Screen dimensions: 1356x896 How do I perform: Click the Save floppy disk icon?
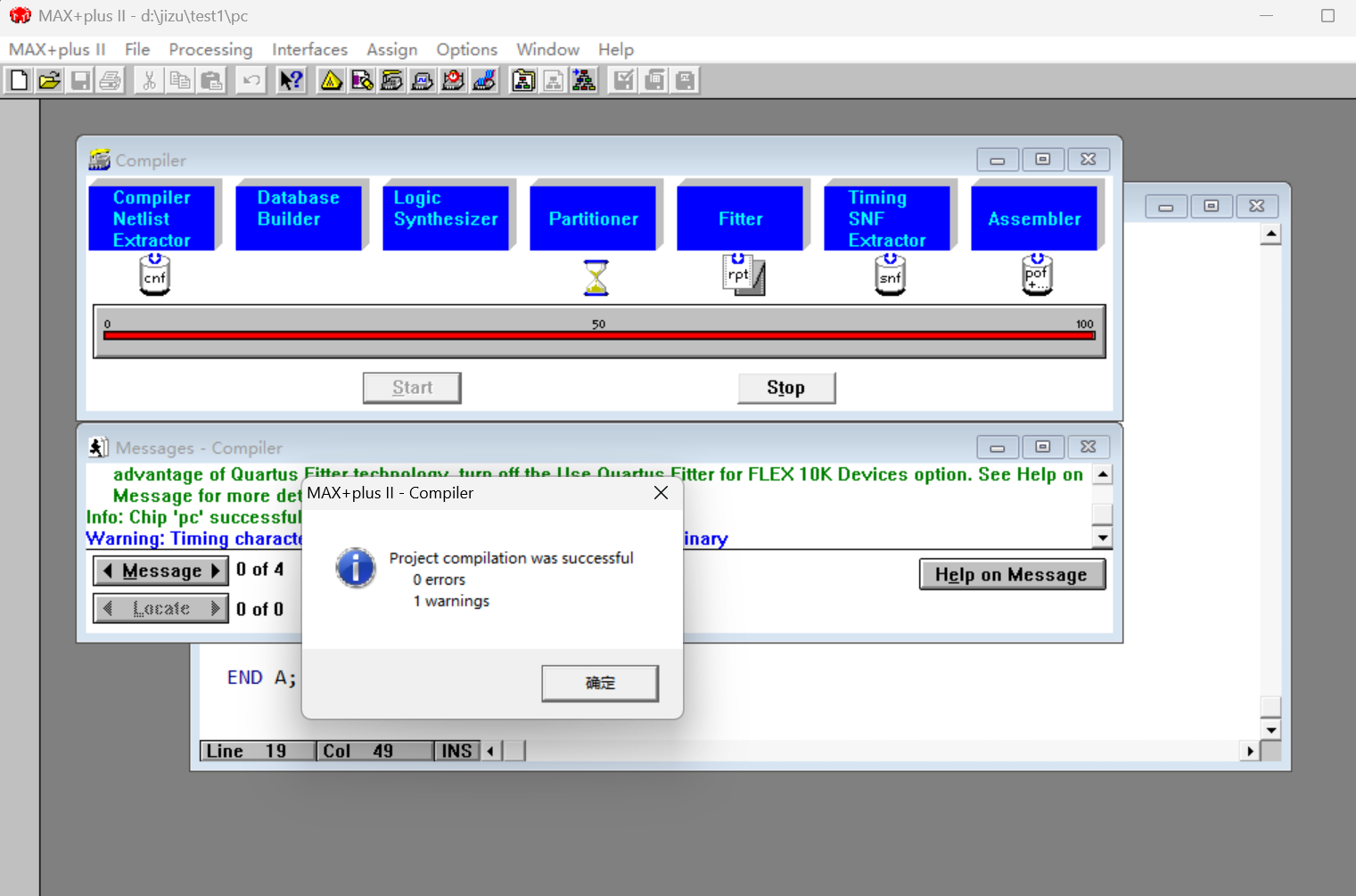80,81
